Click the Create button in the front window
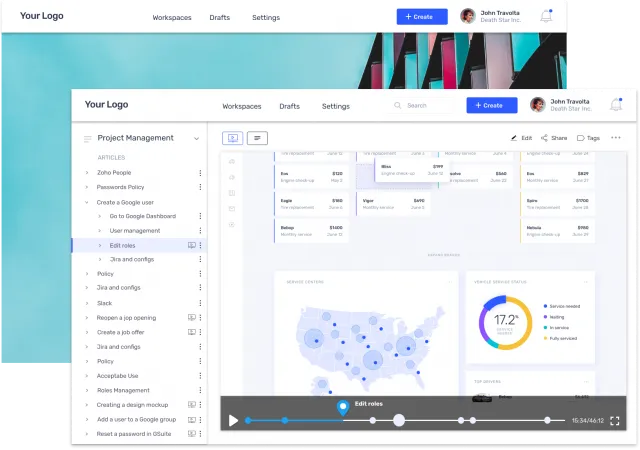 tap(492, 105)
